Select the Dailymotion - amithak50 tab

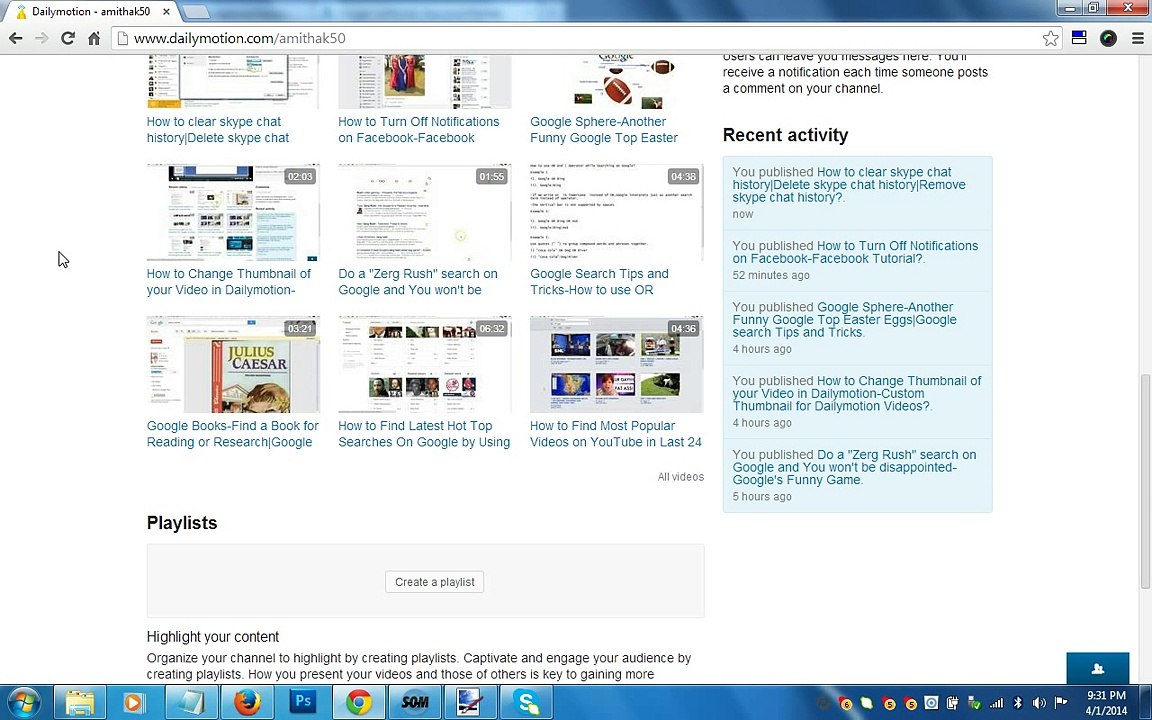[92, 12]
